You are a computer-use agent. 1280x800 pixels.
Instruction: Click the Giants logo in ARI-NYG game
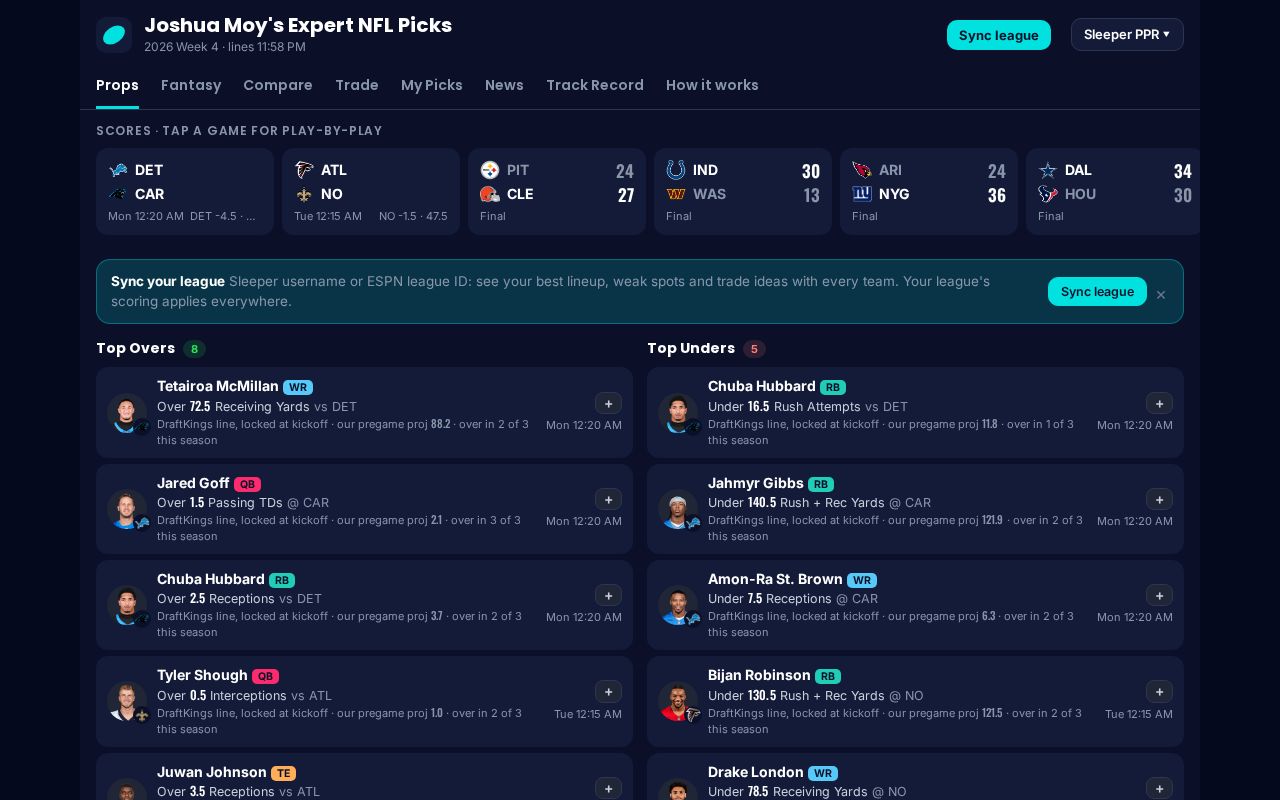(862, 194)
